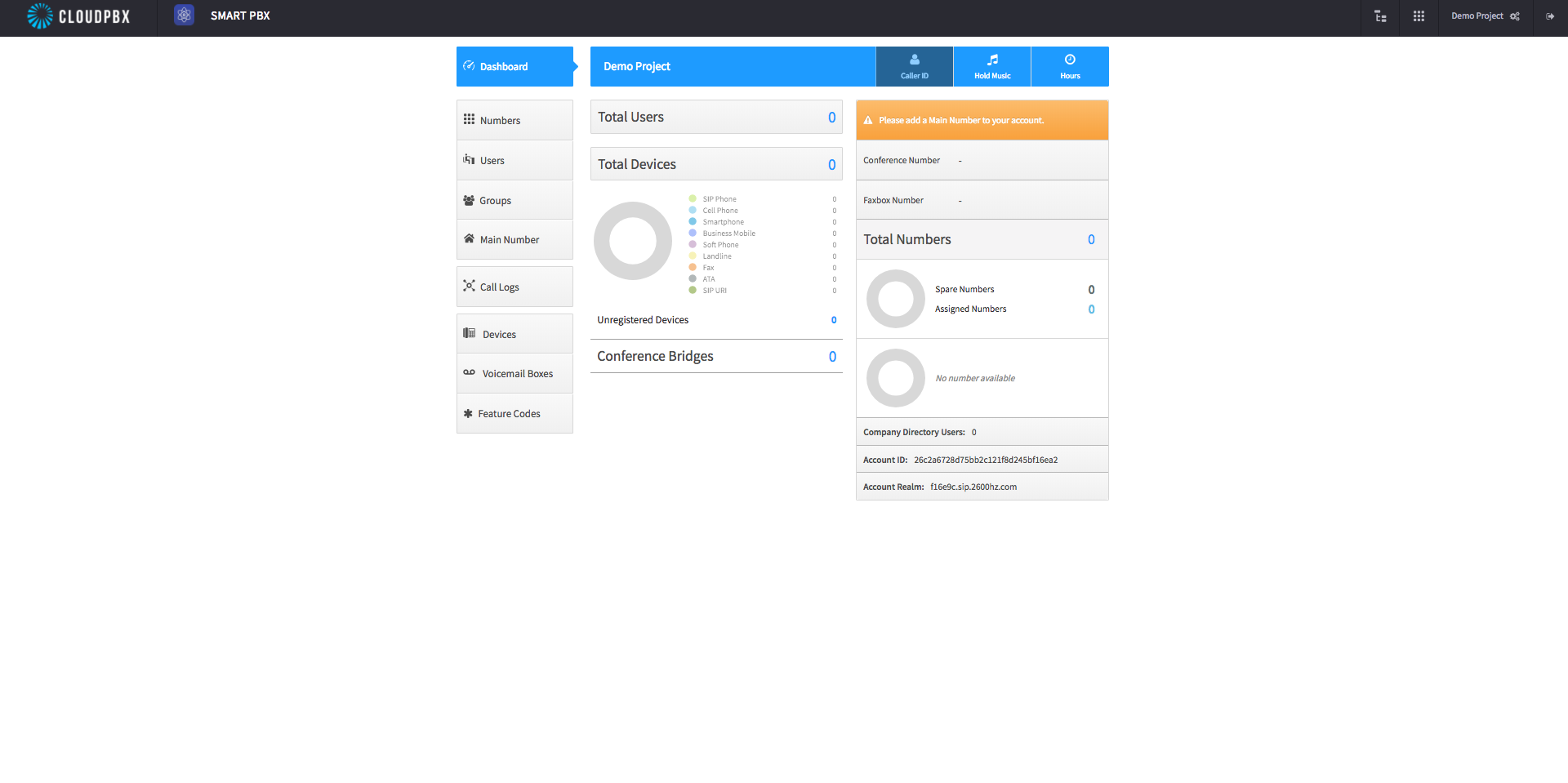Go to the Numbers section

[x=514, y=120]
